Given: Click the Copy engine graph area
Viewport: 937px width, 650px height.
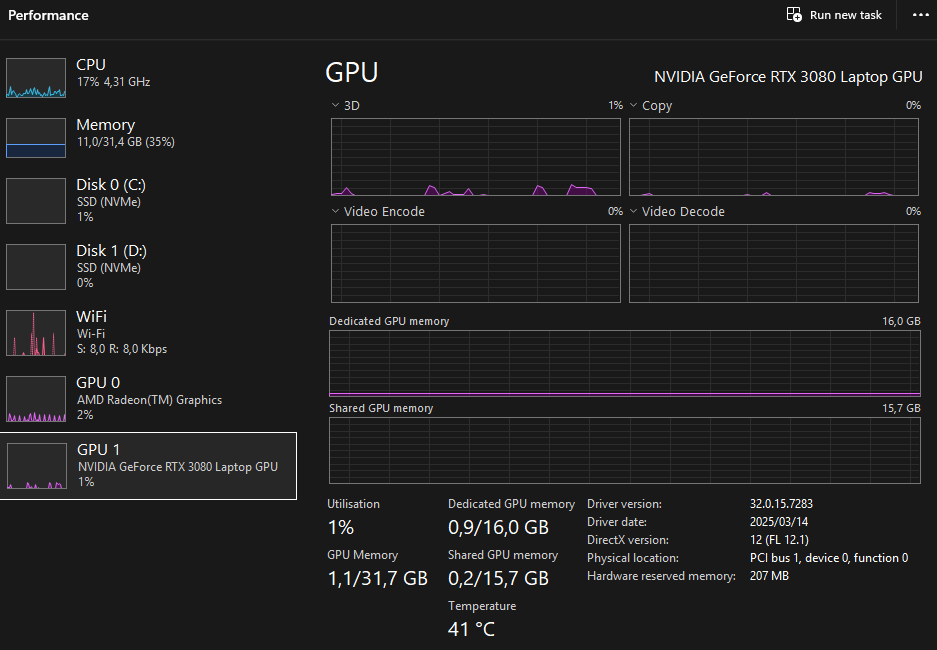Looking at the screenshot, I should [774, 157].
